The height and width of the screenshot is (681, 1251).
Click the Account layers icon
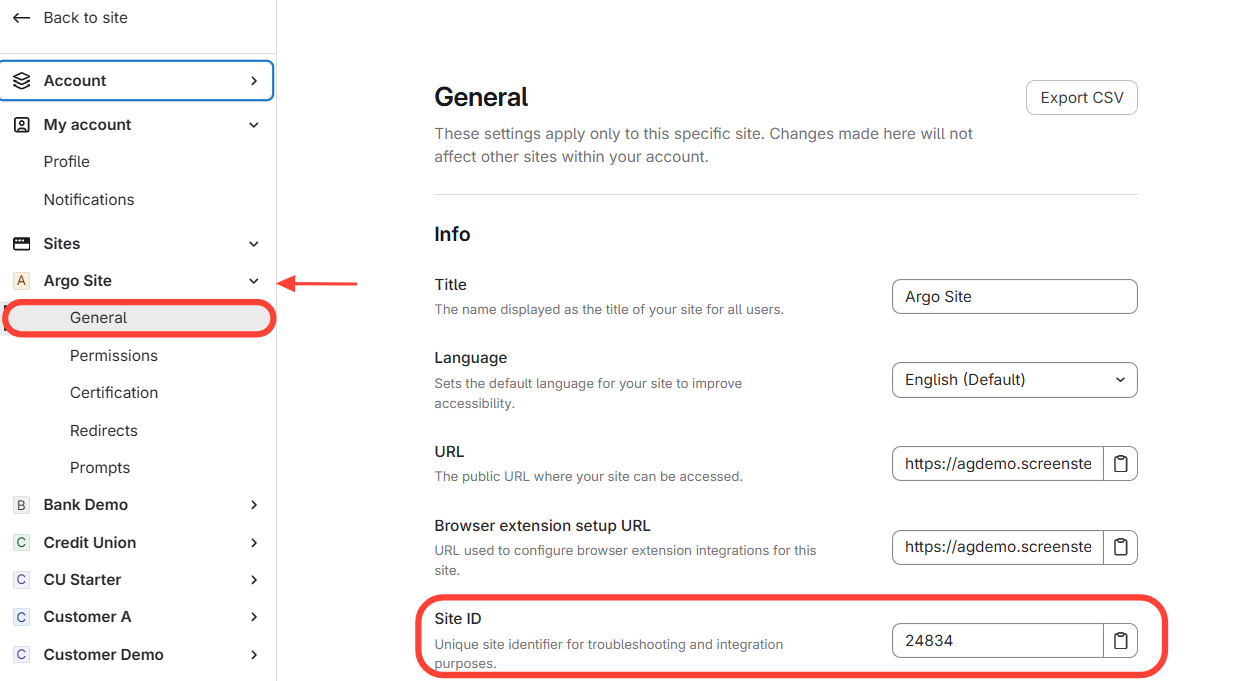[21, 81]
